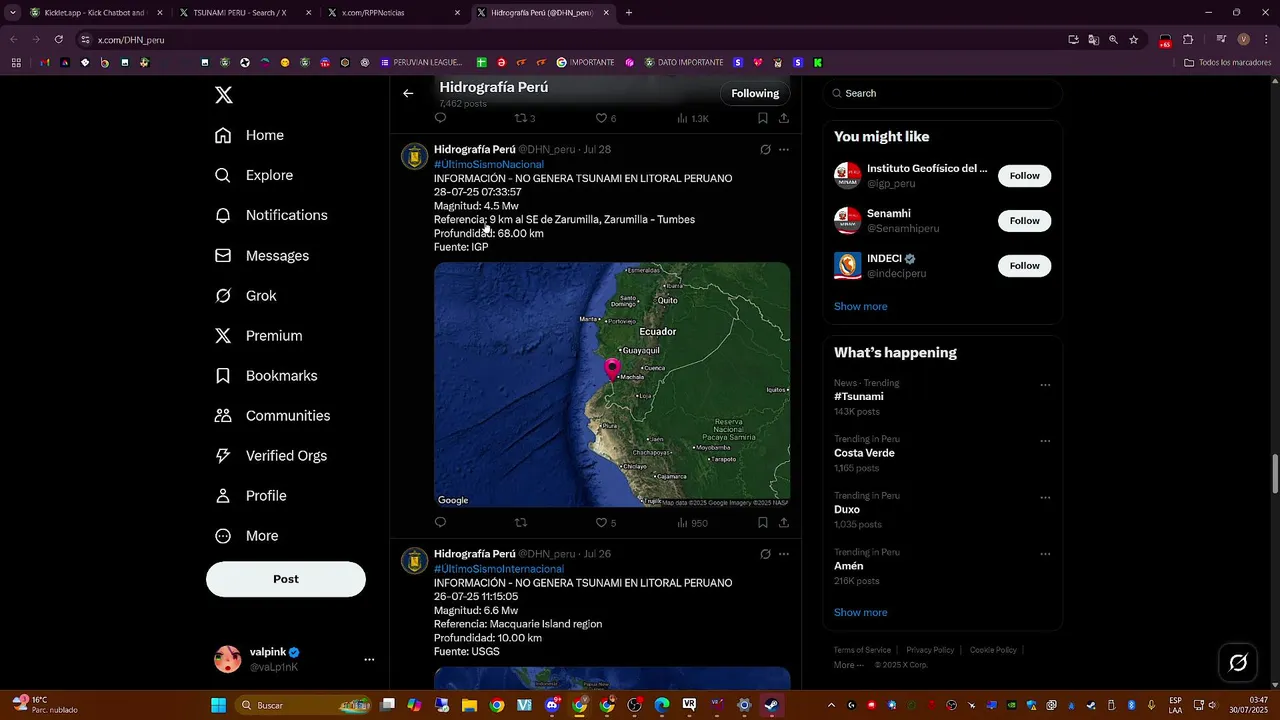This screenshot has width=1280, height=720.
Task: Open the Windows Start menu
Action: point(218,705)
